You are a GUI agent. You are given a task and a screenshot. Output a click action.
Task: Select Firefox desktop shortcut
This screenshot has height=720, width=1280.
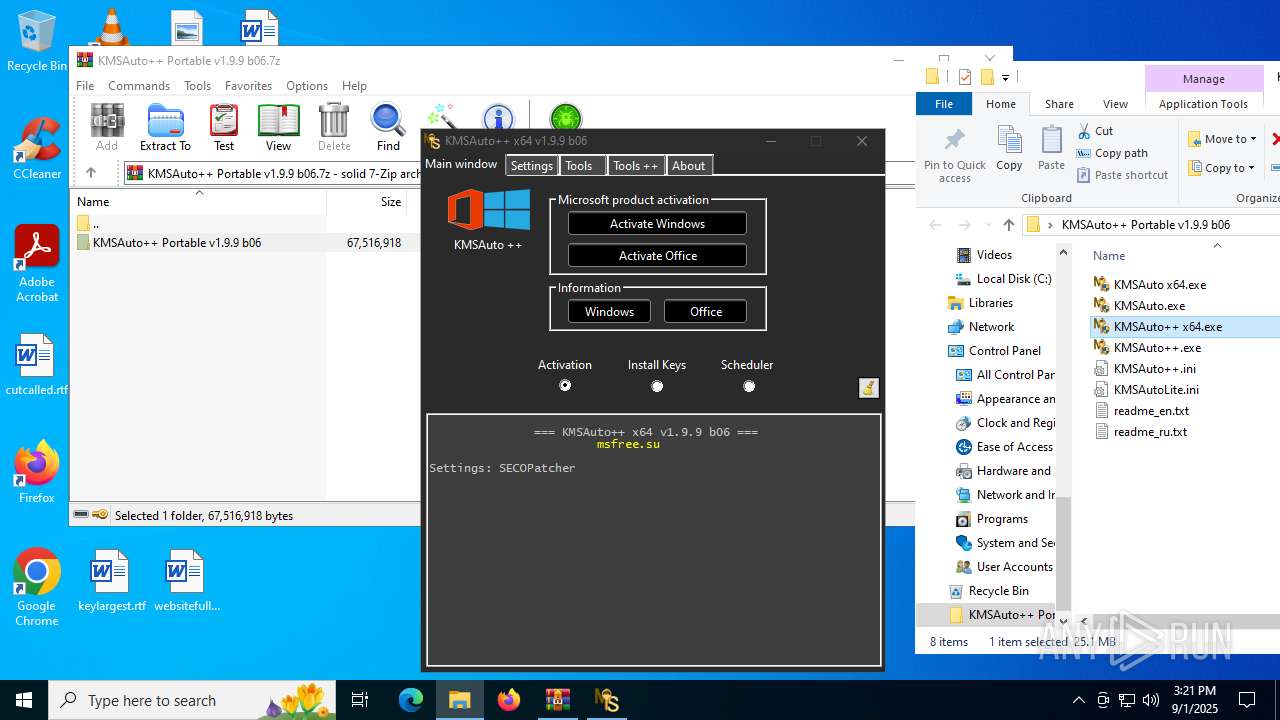click(37, 473)
